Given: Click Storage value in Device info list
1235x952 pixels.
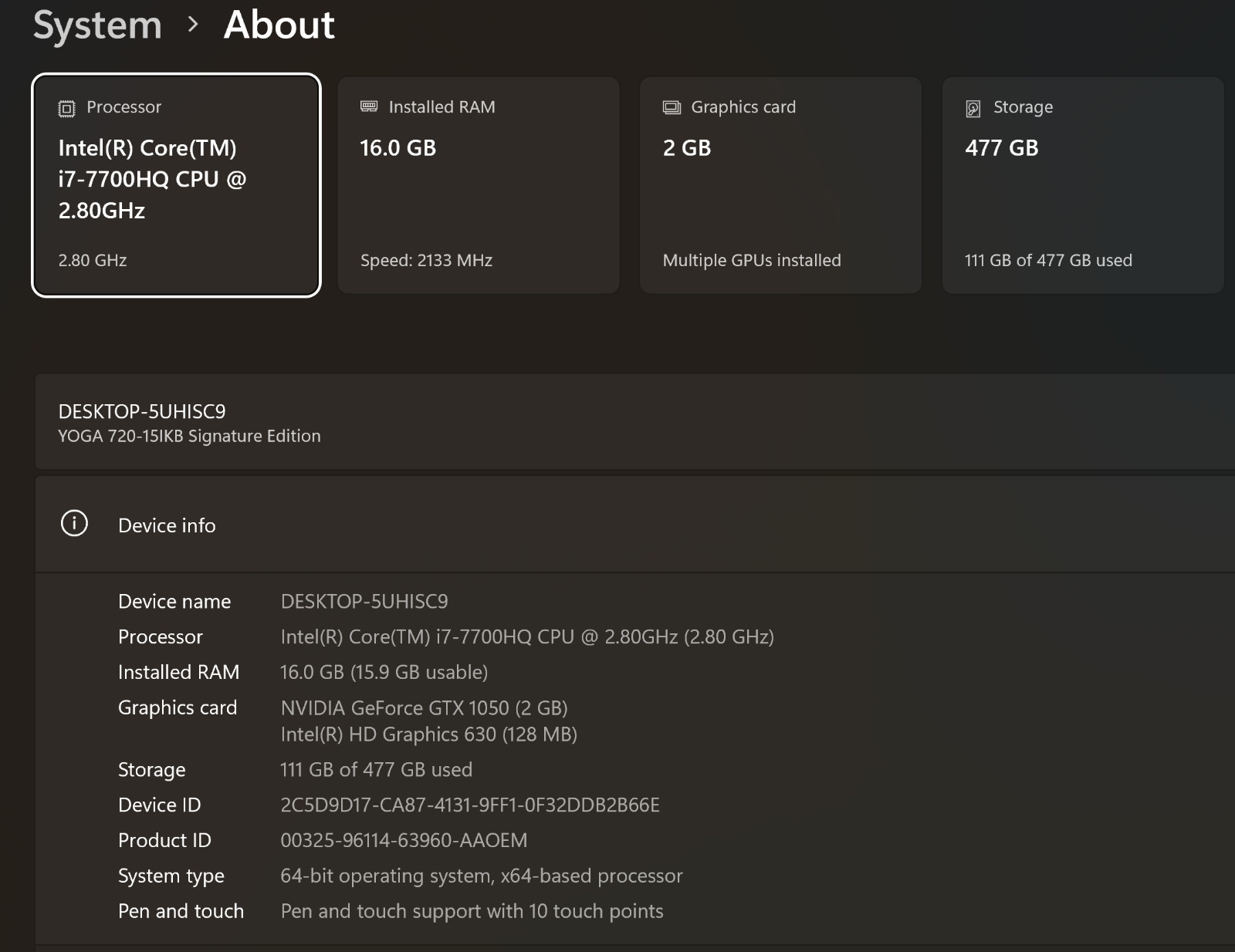Looking at the screenshot, I should pyautogui.click(x=376, y=769).
